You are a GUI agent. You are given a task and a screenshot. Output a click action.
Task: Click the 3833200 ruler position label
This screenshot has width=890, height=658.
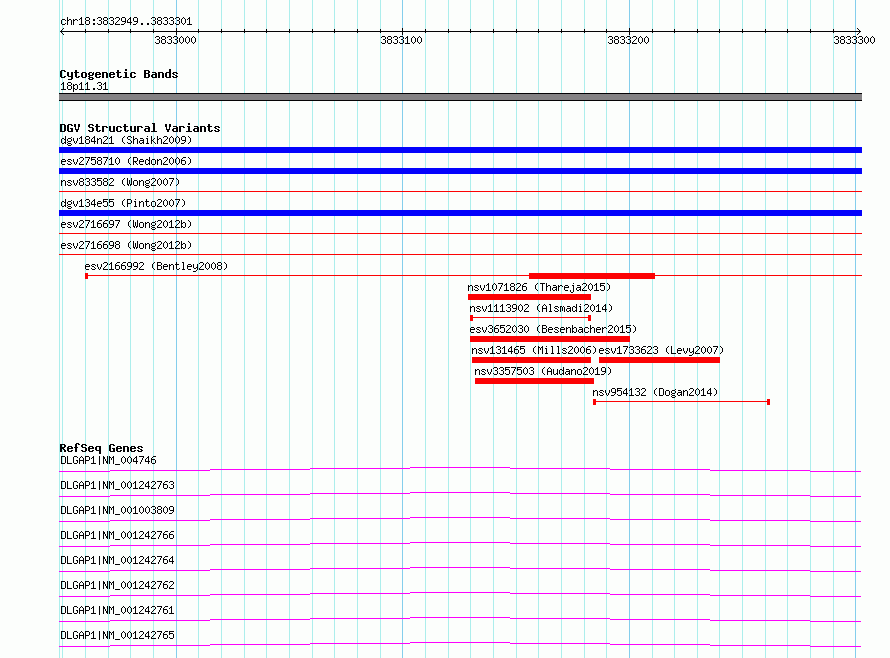point(628,40)
